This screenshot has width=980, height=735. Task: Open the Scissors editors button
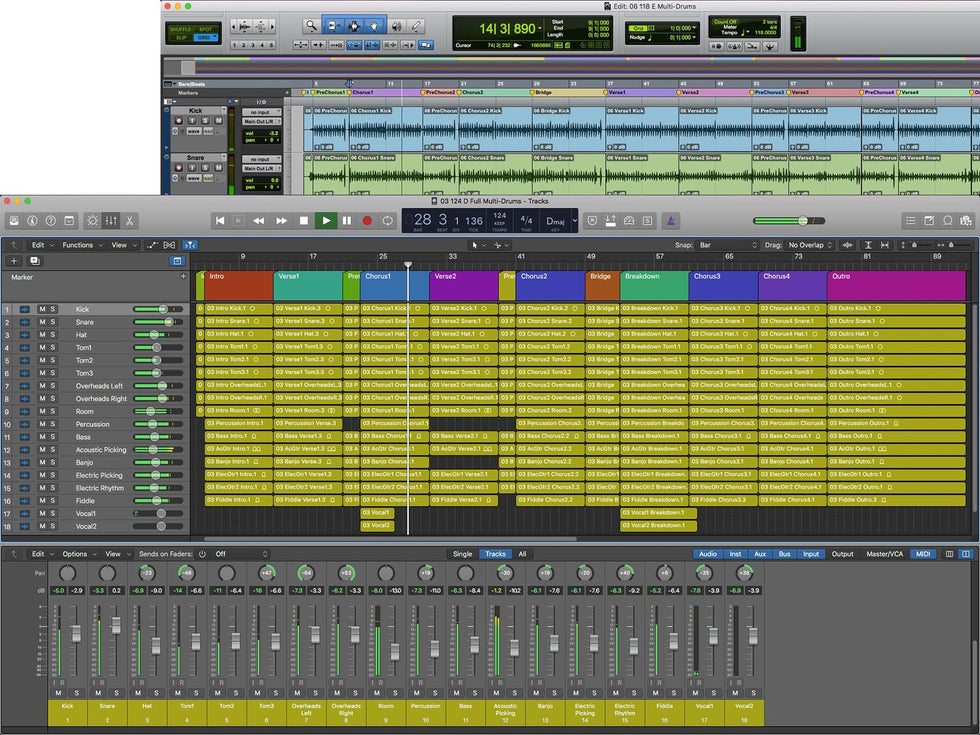pyautogui.click(x=130, y=220)
